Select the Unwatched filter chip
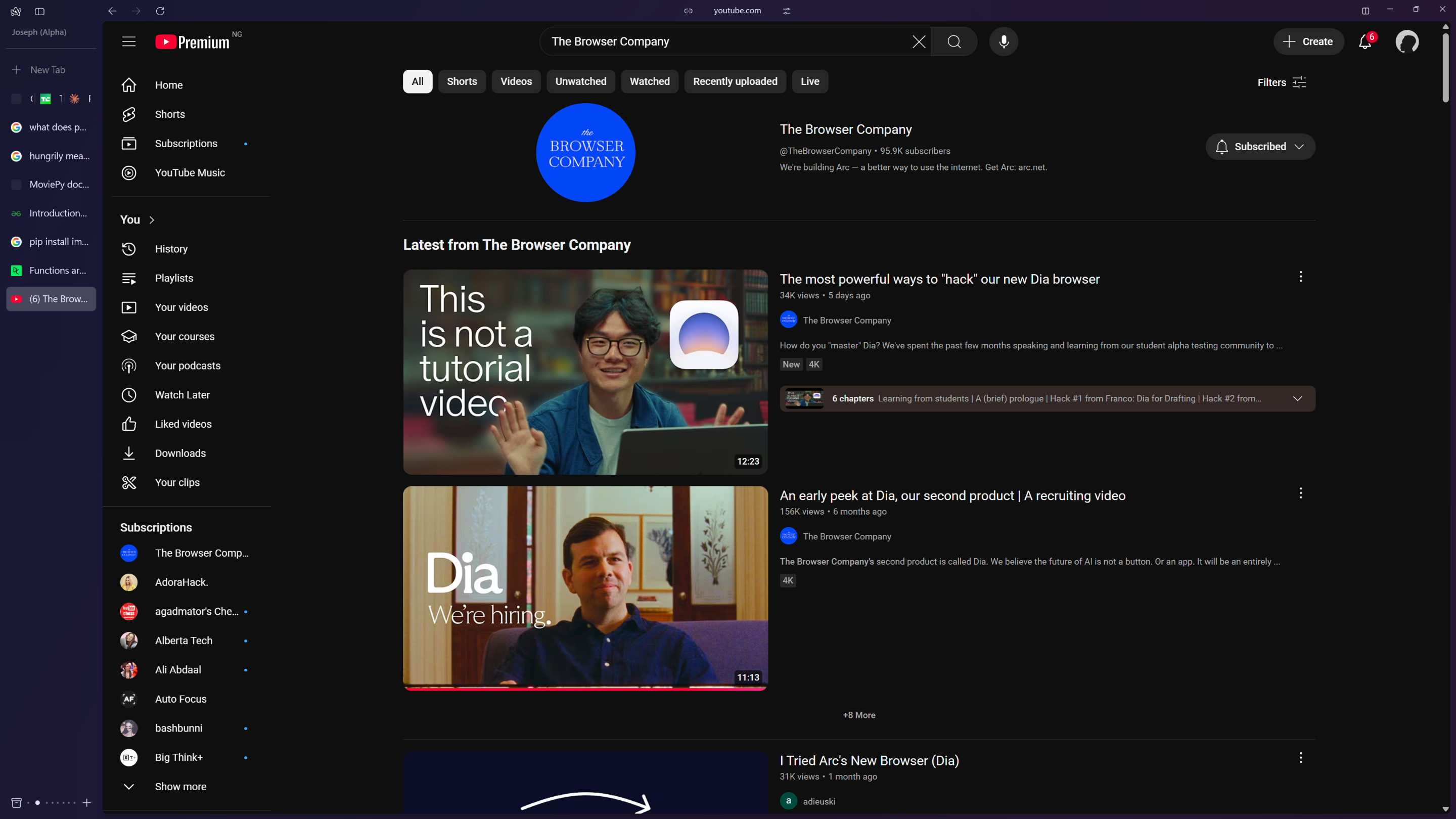This screenshot has width=1456, height=819. coord(580,81)
